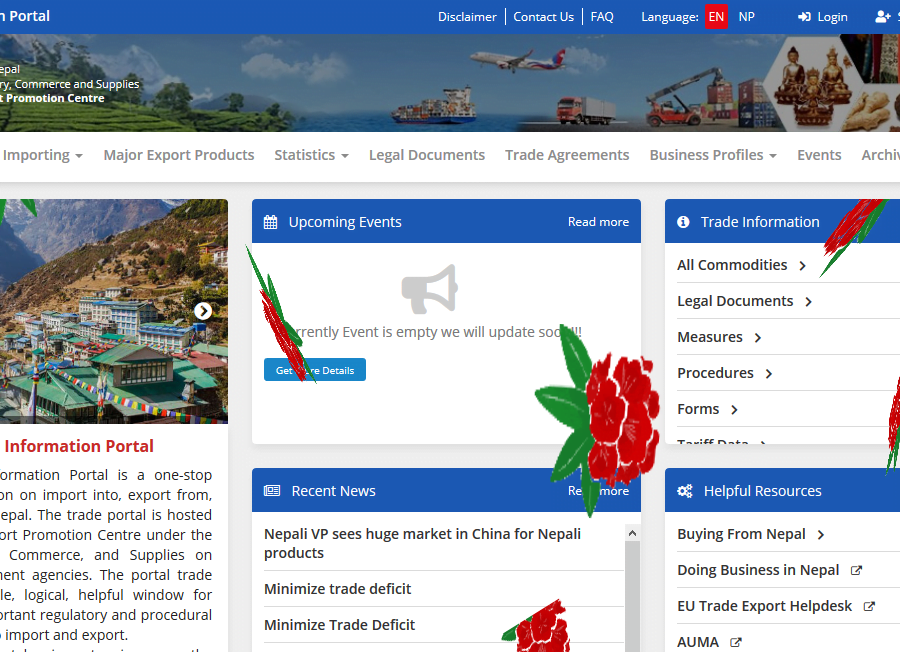Go to Trade Agreements in navigation bar
The image size is (900, 652).
(x=567, y=155)
